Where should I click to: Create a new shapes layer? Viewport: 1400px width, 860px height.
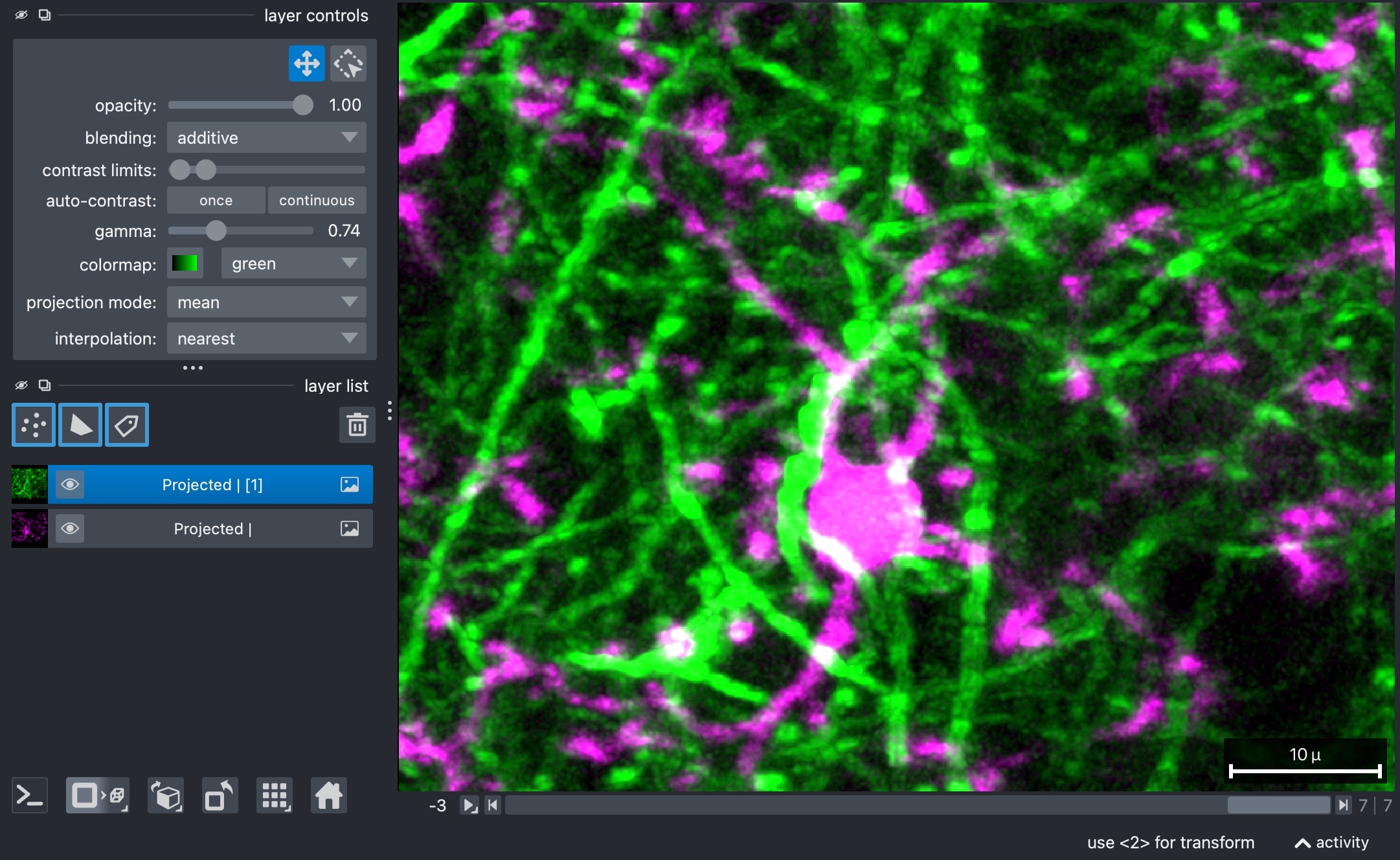tap(80, 425)
